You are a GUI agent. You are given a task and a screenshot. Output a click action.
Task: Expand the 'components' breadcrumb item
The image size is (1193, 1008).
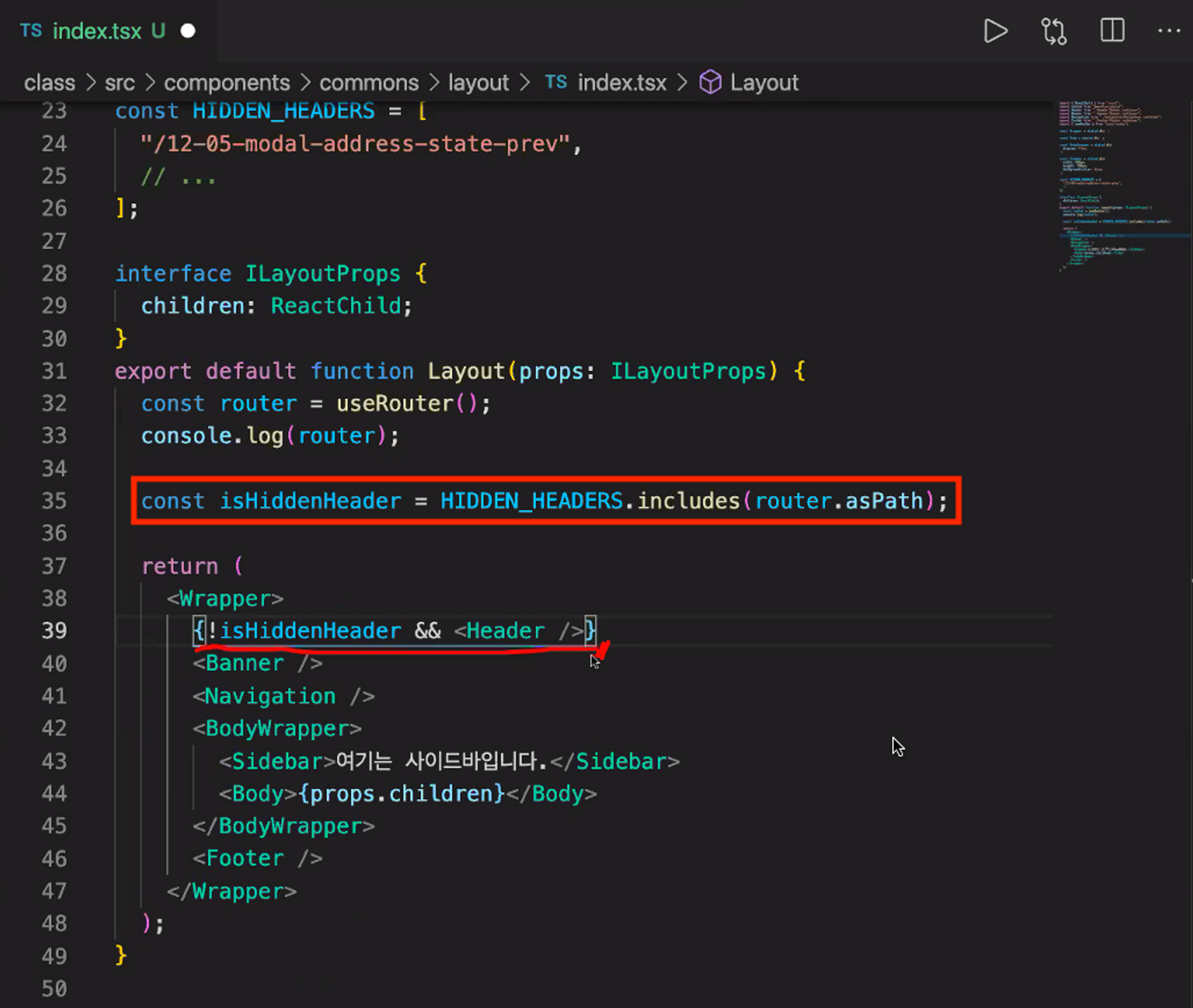pos(227,83)
